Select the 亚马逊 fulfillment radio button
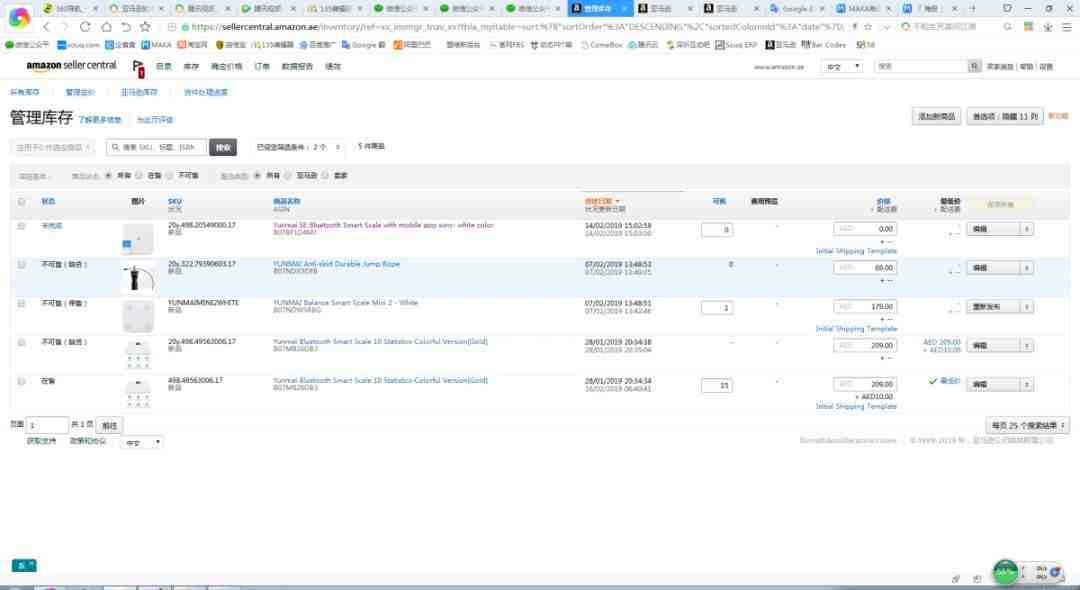 [x=287, y=176]
